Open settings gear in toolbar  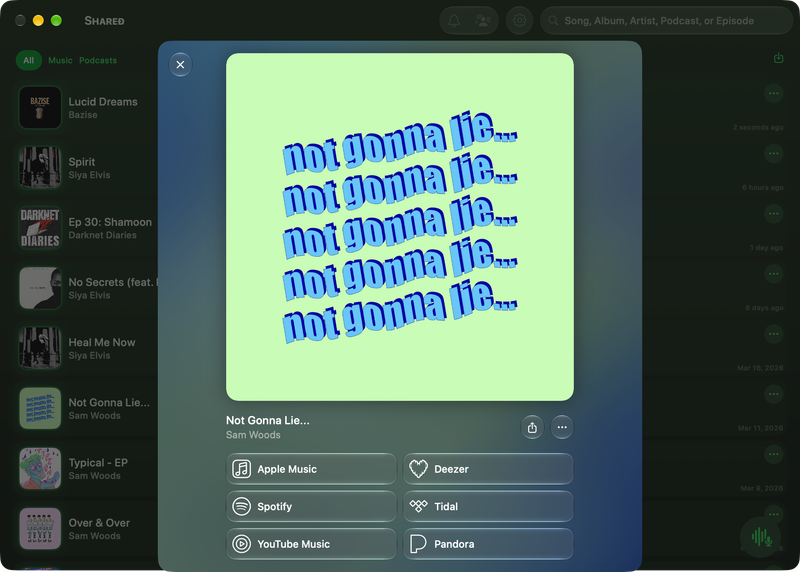[x=519, y=21]
